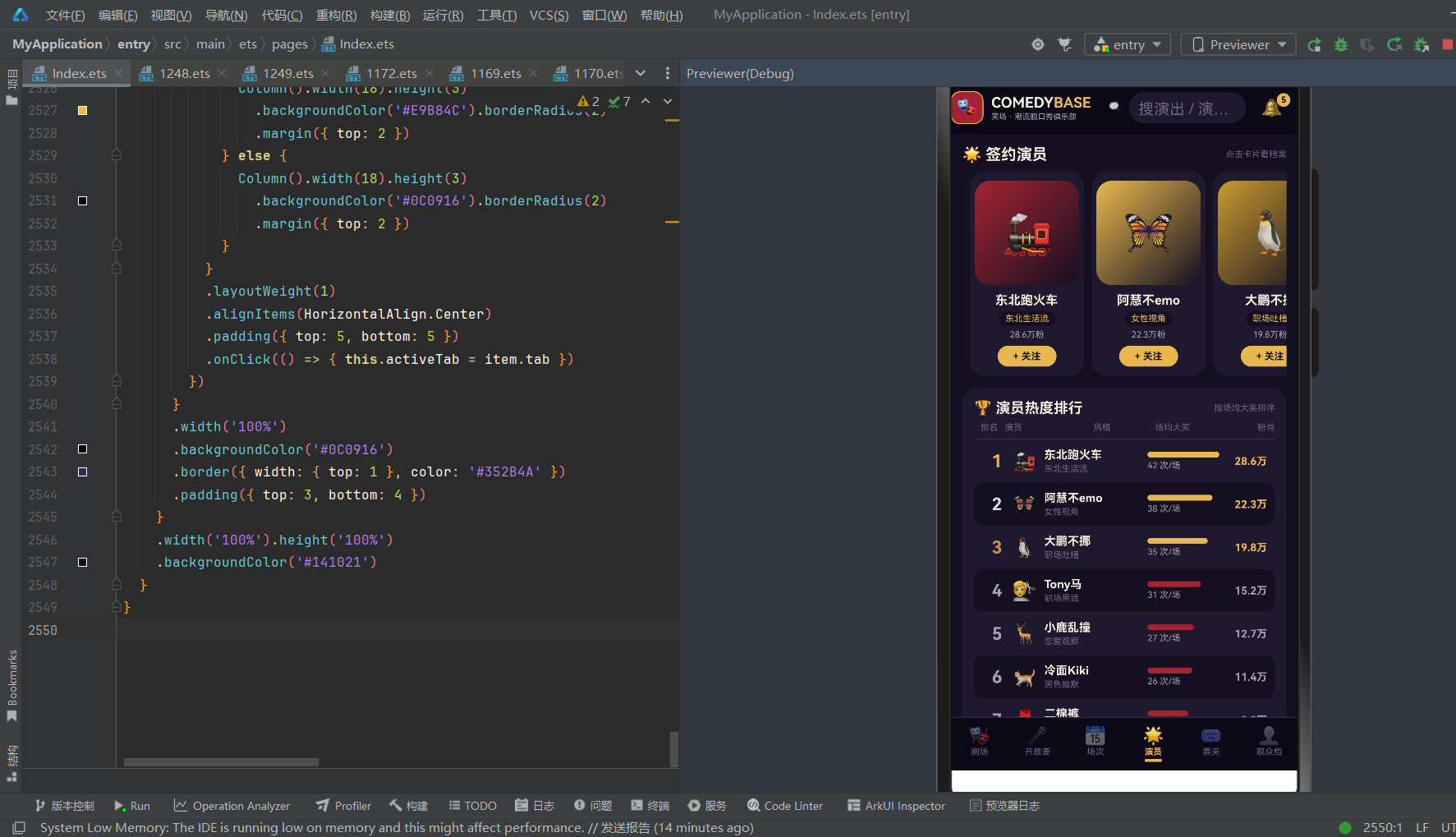Switch to the 1169.ets editor tab
This screenshot has height=837, width=1456.
pyautogui.click(x=495, y=73)
